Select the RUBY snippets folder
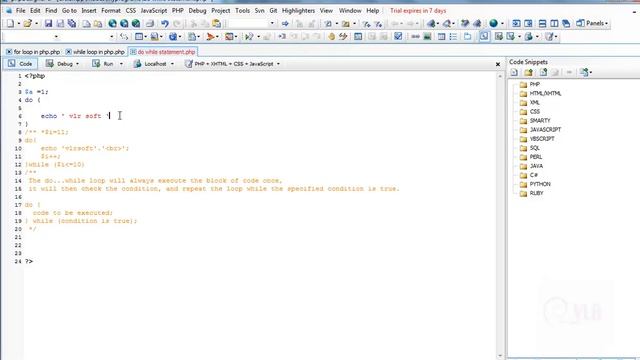640x360 pixels. [531, 193]
